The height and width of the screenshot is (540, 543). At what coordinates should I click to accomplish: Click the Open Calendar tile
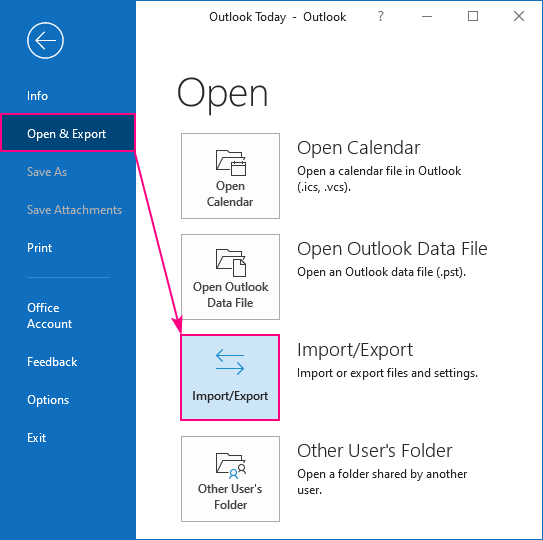(x=230, y=176)
